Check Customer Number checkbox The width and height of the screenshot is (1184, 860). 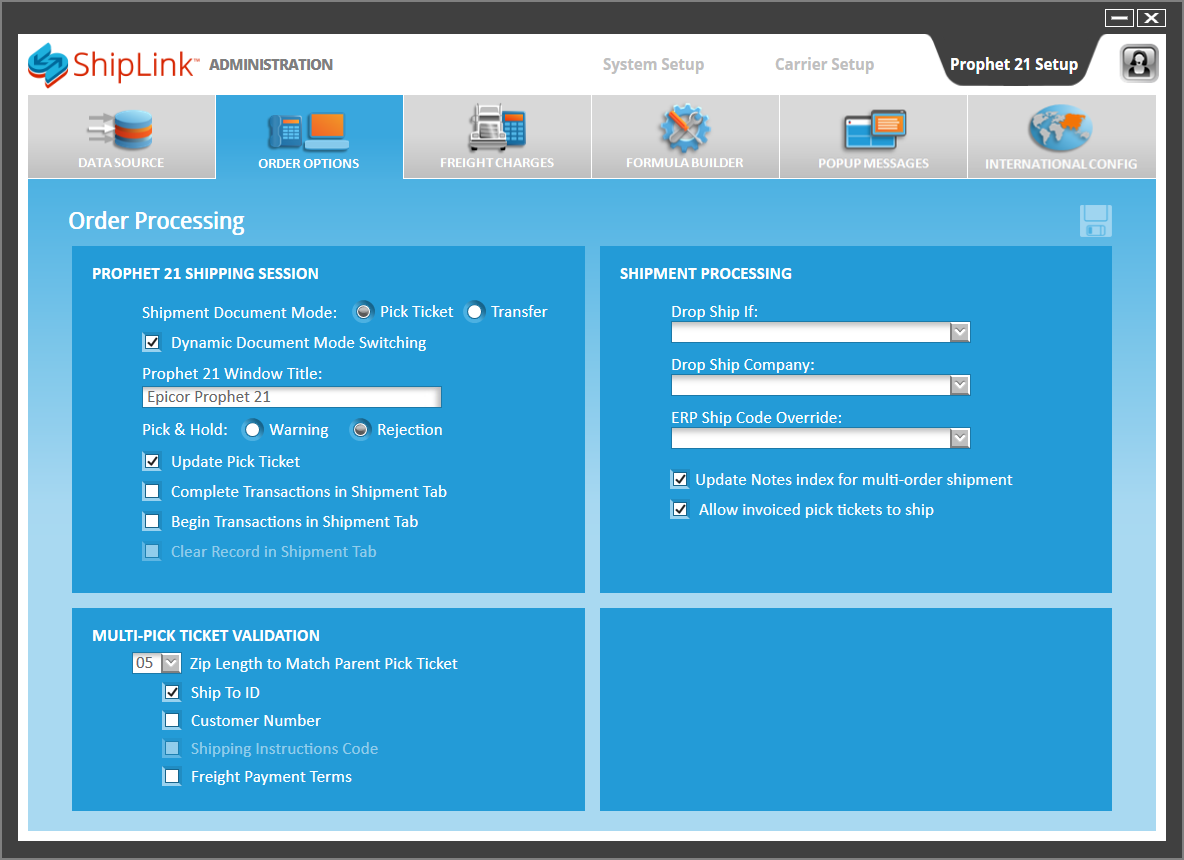tap(172, 720)
